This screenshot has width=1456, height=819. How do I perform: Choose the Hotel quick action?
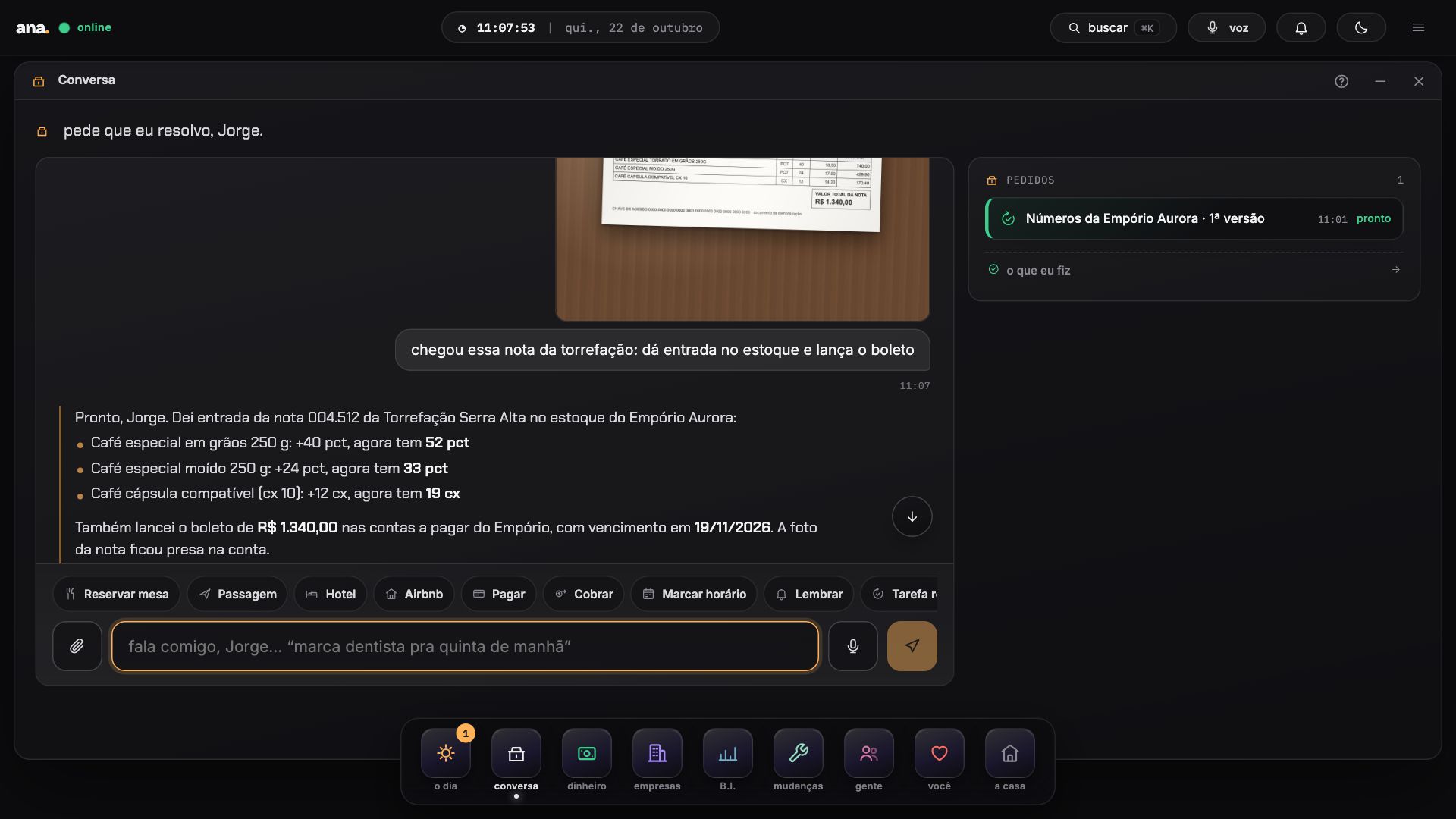331,594
